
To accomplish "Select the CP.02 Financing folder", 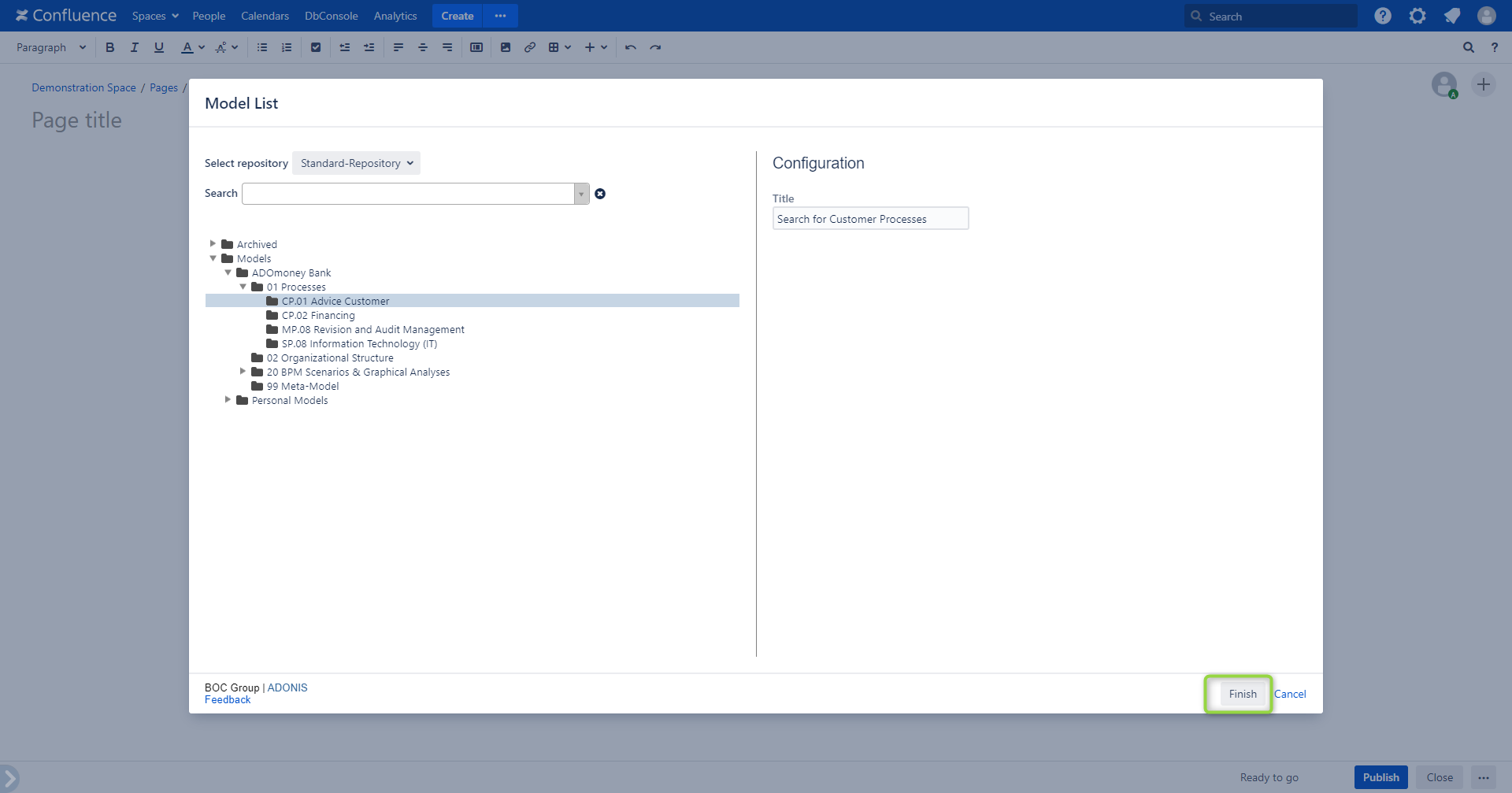I will click(318, 316).
